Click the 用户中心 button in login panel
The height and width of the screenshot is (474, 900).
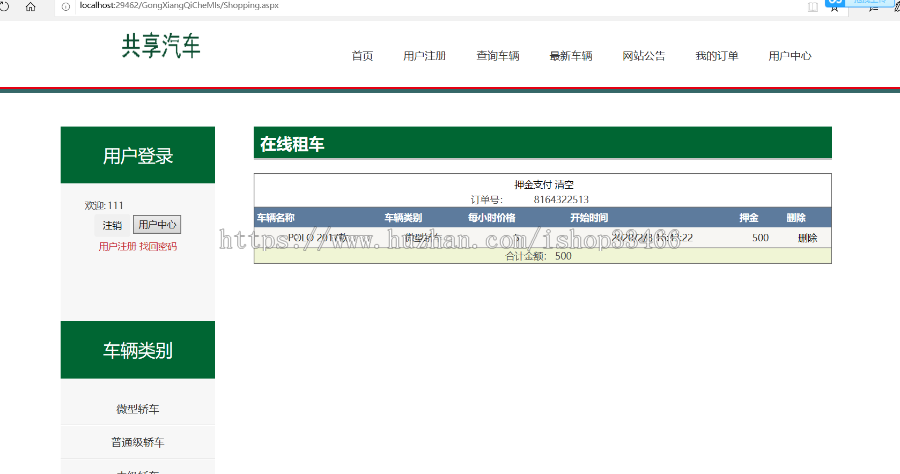coord(157,224)
